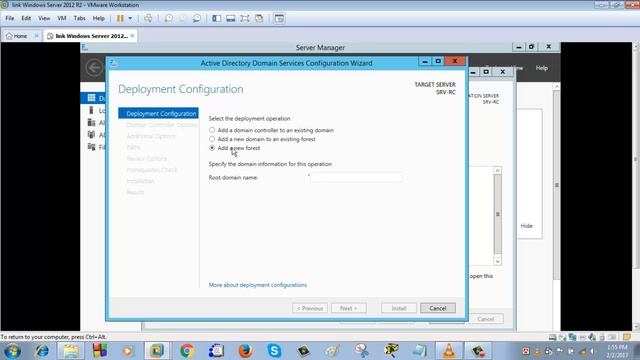Click the Send Ctrl+Alt+Del toolbar icon
The width and height of the screenshot is (640, 360).
pos(148,18)
